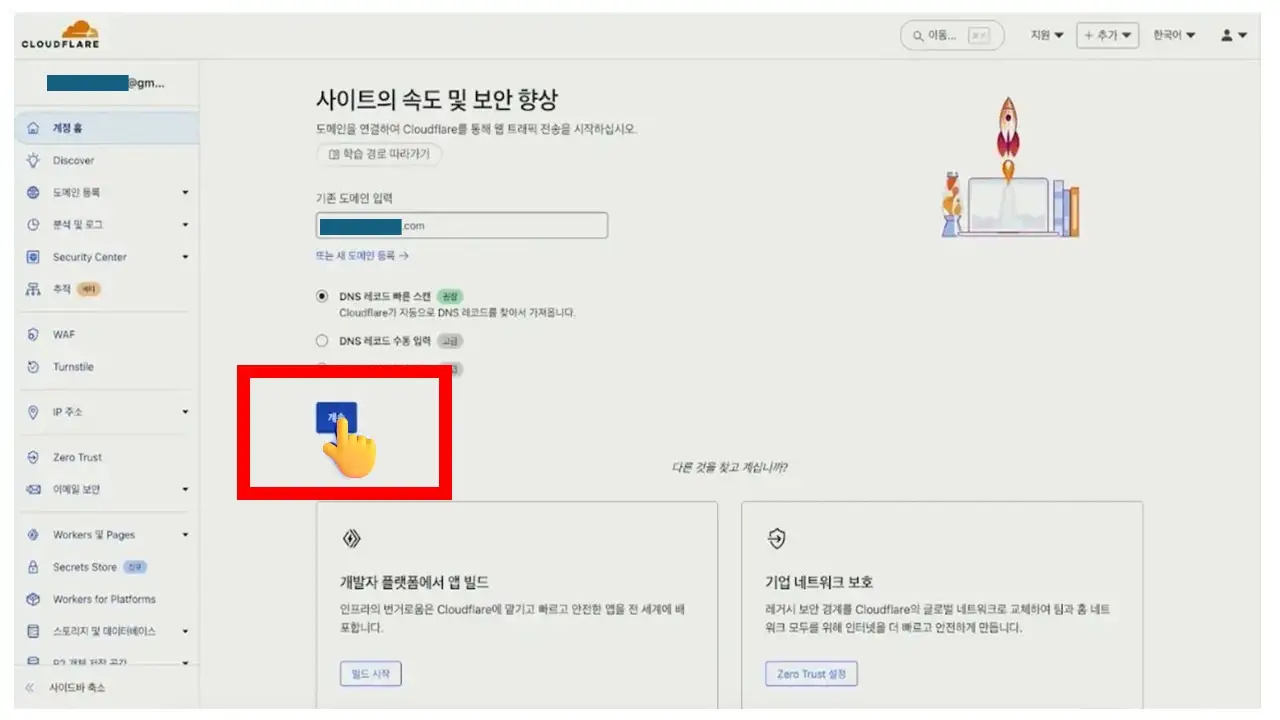This screenshot has height=720, width=1280.
Task: Click the Cloudflare logo
Action: (x=60, y=35)
